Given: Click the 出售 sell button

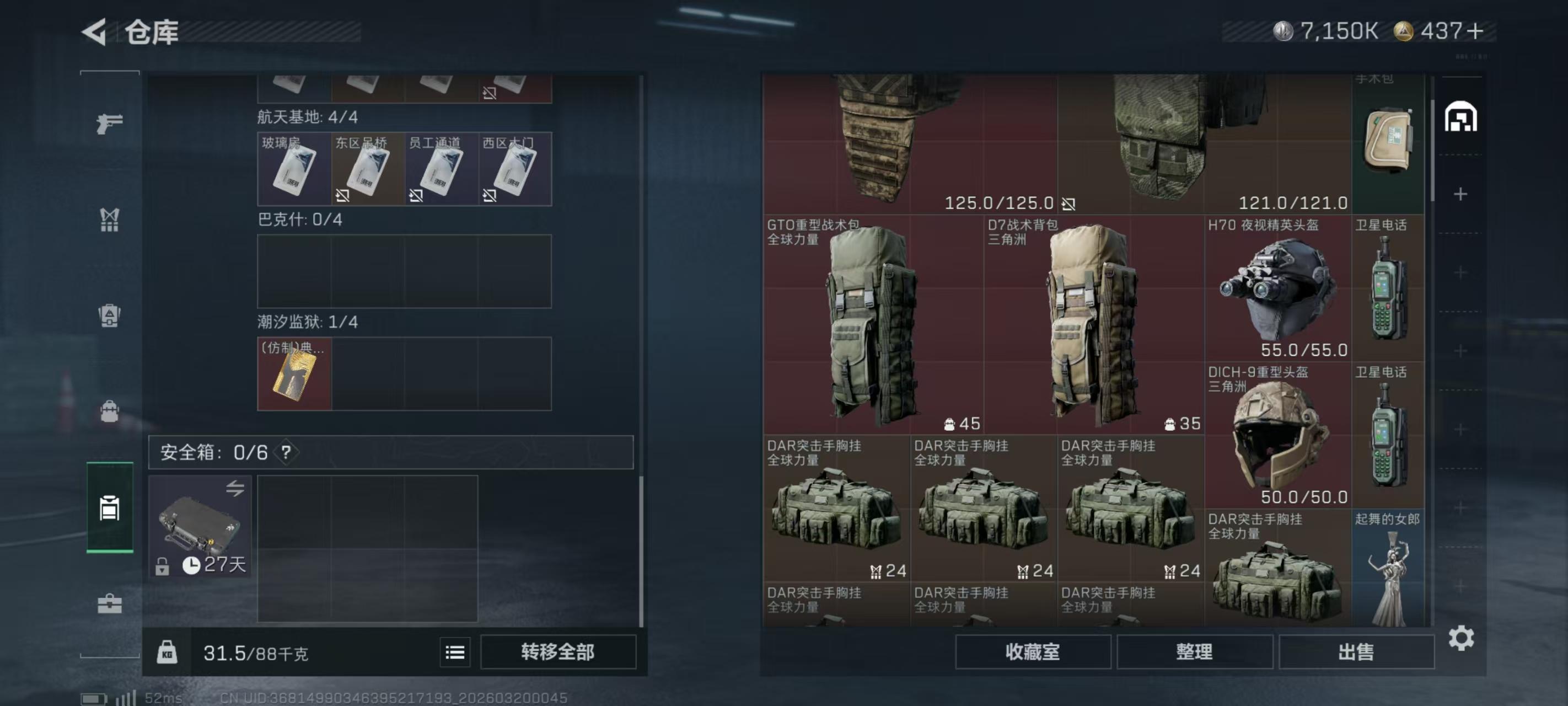Looking at the screenshot, I should coord(1356,652).
